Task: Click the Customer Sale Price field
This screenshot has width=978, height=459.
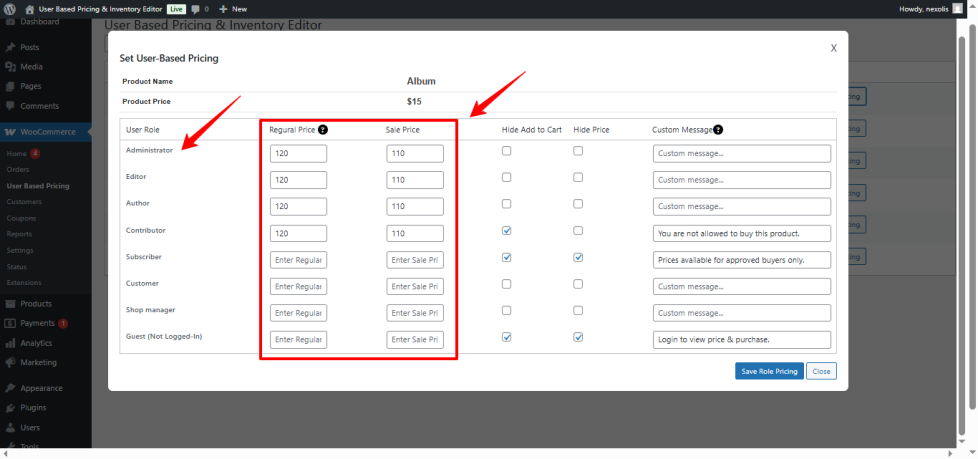Action: pos(415,287)
